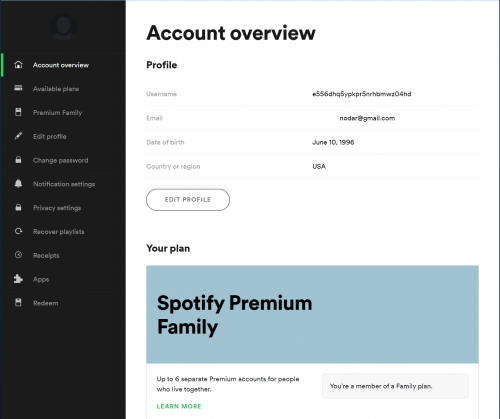Image resolution: width=500 pixels, height=419 pixels.
Task: Click the refresh icon for Recover playlists
Action: click(x=18, y=231)
